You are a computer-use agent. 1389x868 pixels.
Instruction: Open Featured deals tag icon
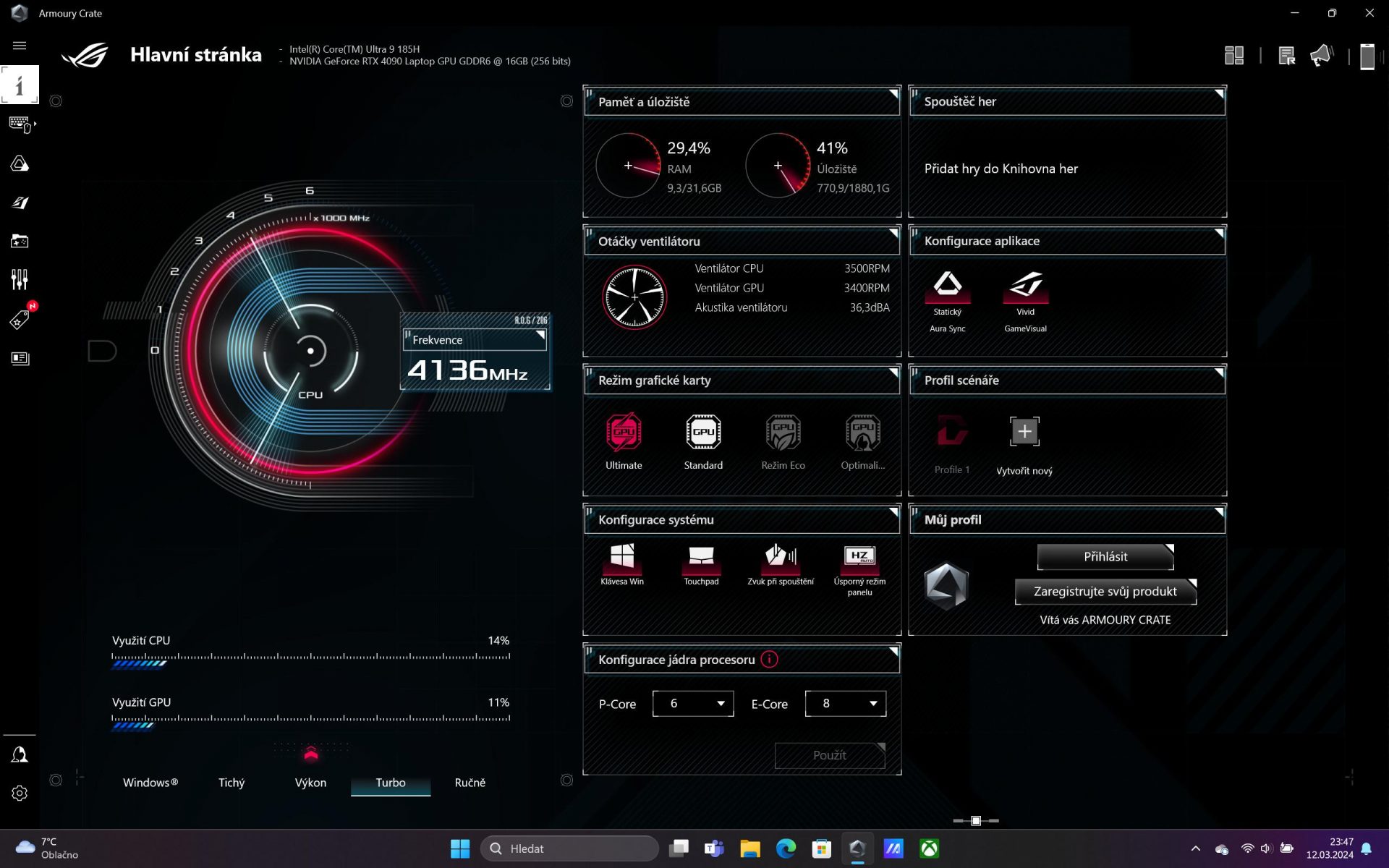pyautogui.click(x=20, y=319)
